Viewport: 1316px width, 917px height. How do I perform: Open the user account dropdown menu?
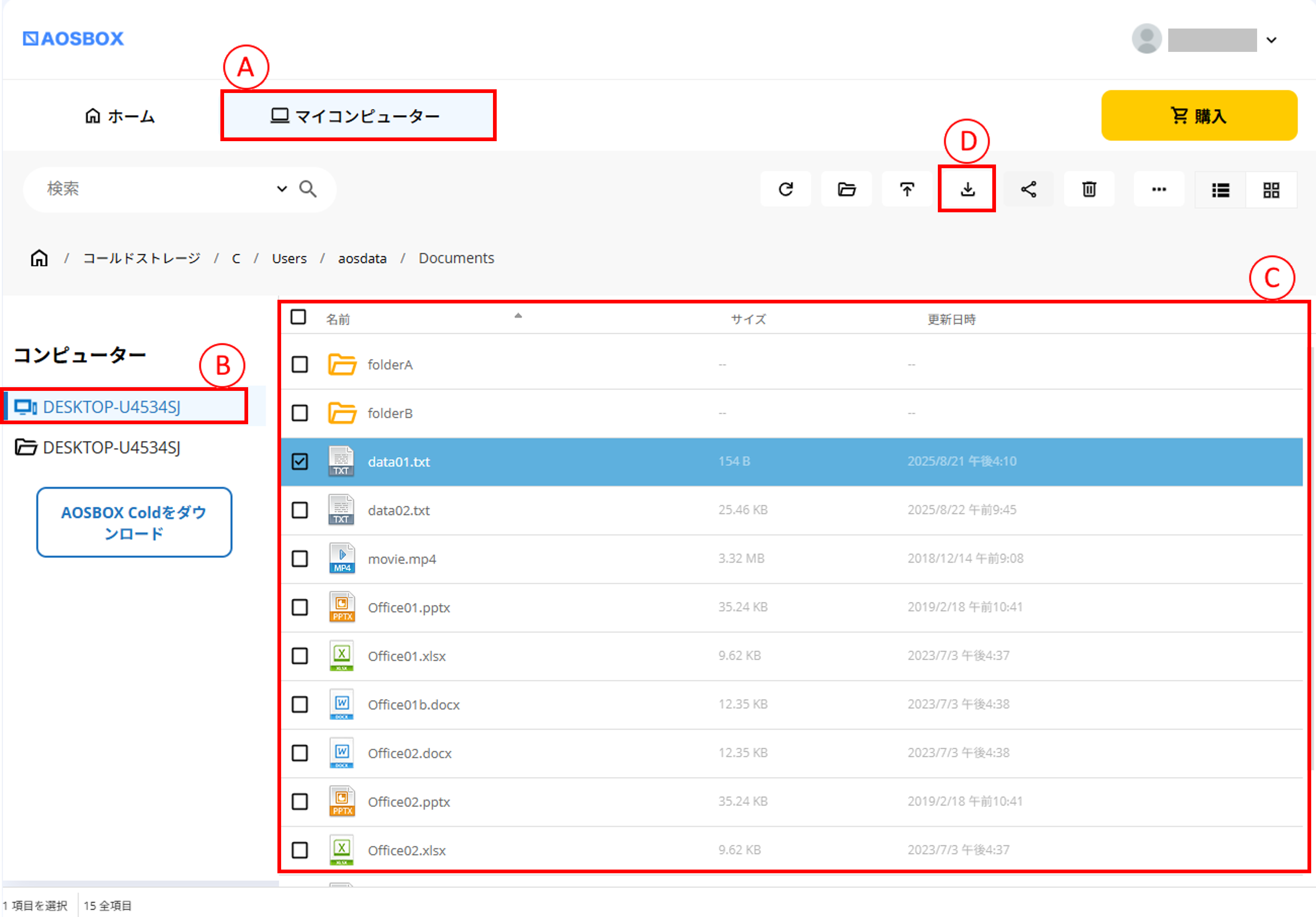1271,40
